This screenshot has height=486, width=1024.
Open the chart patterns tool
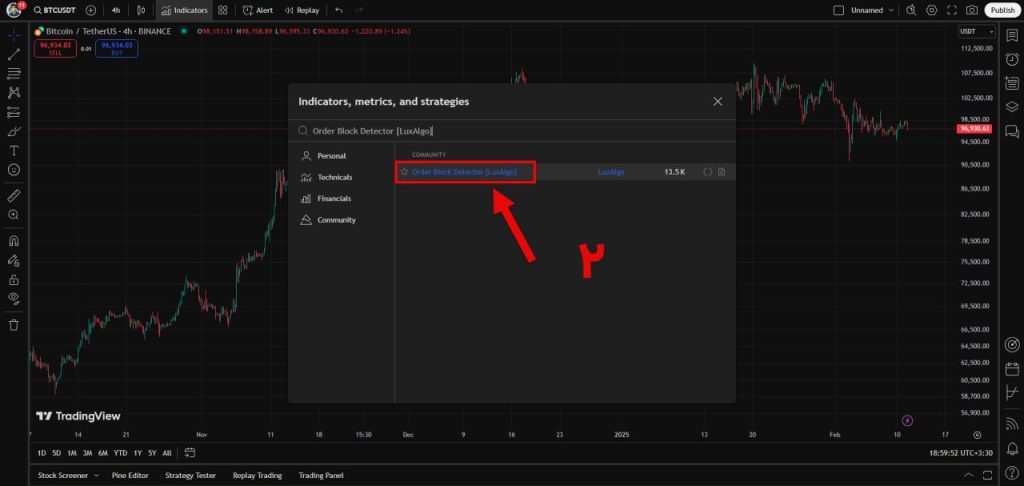[14, 93]
